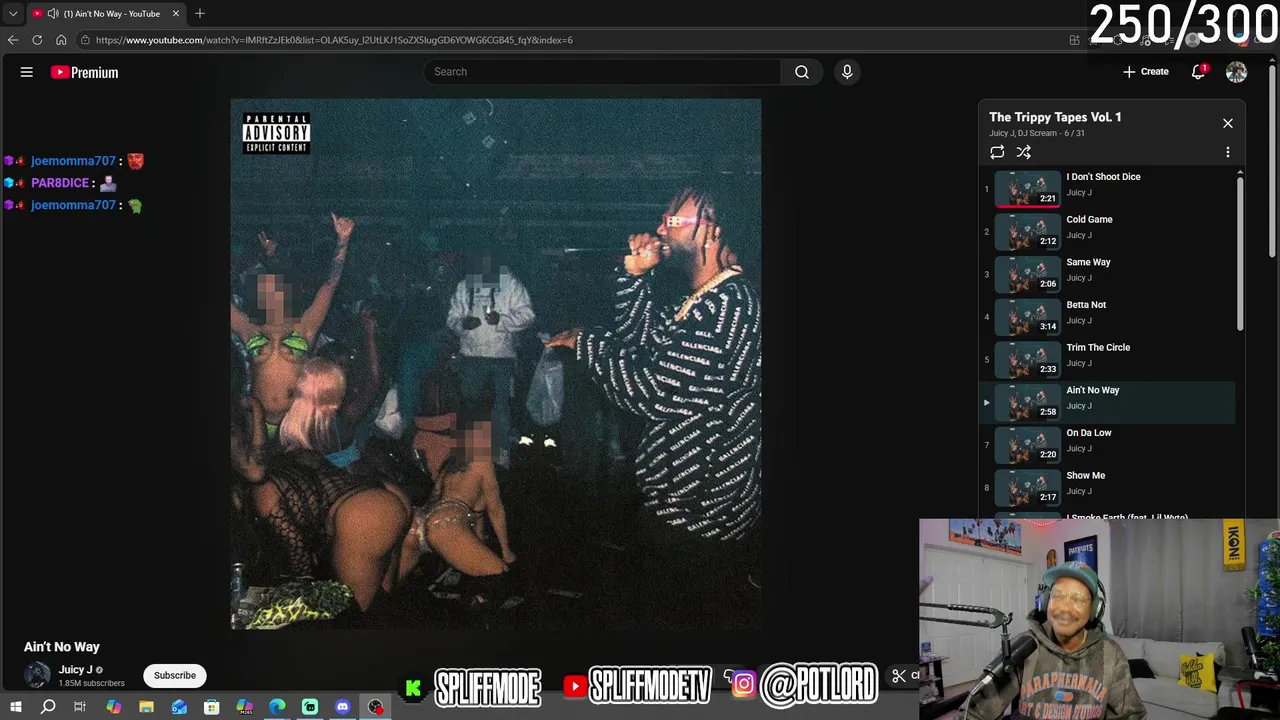This screenshot has width=1280, height=720.
Task: Open Task View on taskbar
Action: tap(80, 707)
